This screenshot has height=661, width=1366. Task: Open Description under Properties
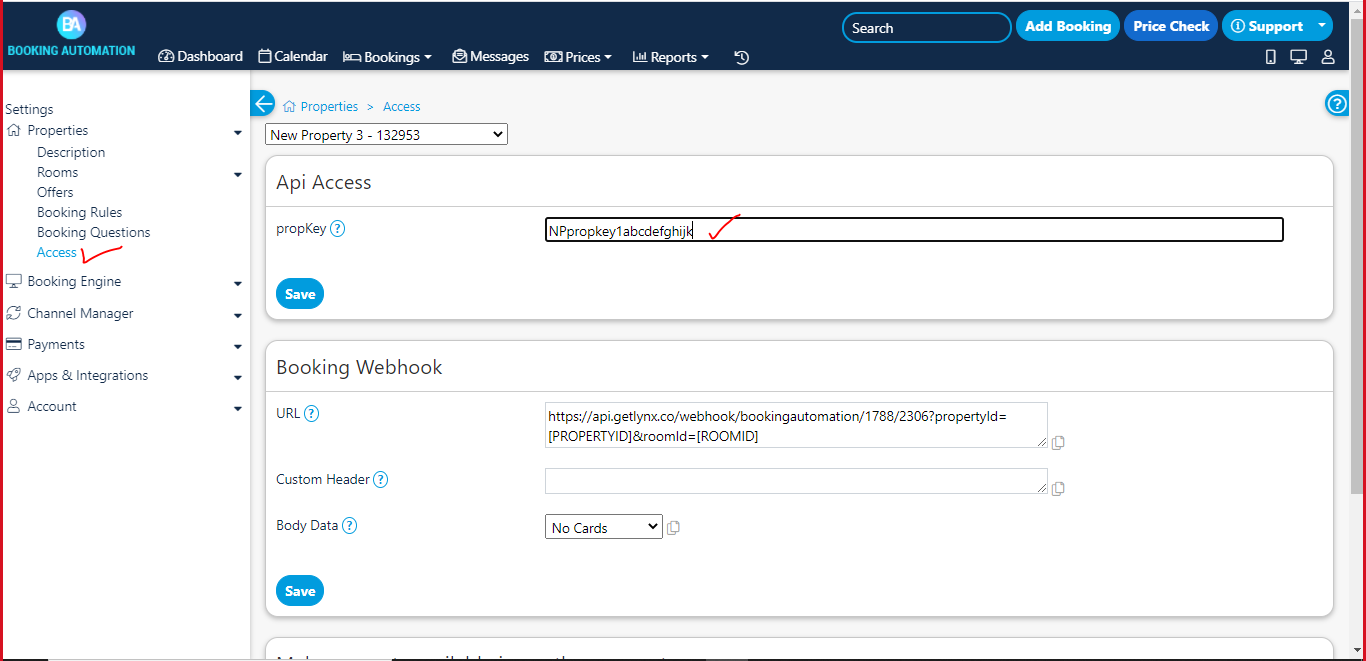pyautogui.click(x=71, y=152)
